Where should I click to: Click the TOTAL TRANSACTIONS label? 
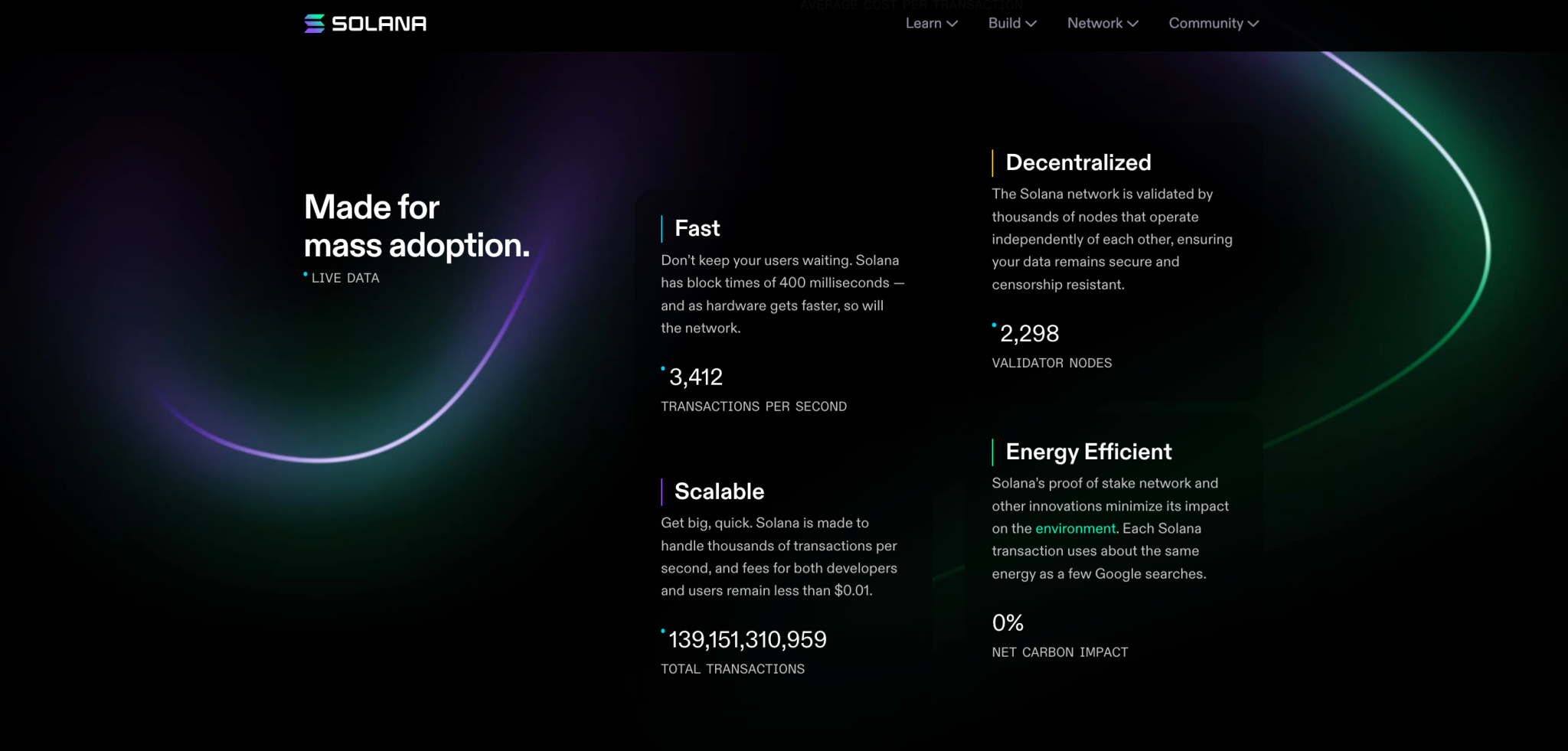[x=733, y=669]
